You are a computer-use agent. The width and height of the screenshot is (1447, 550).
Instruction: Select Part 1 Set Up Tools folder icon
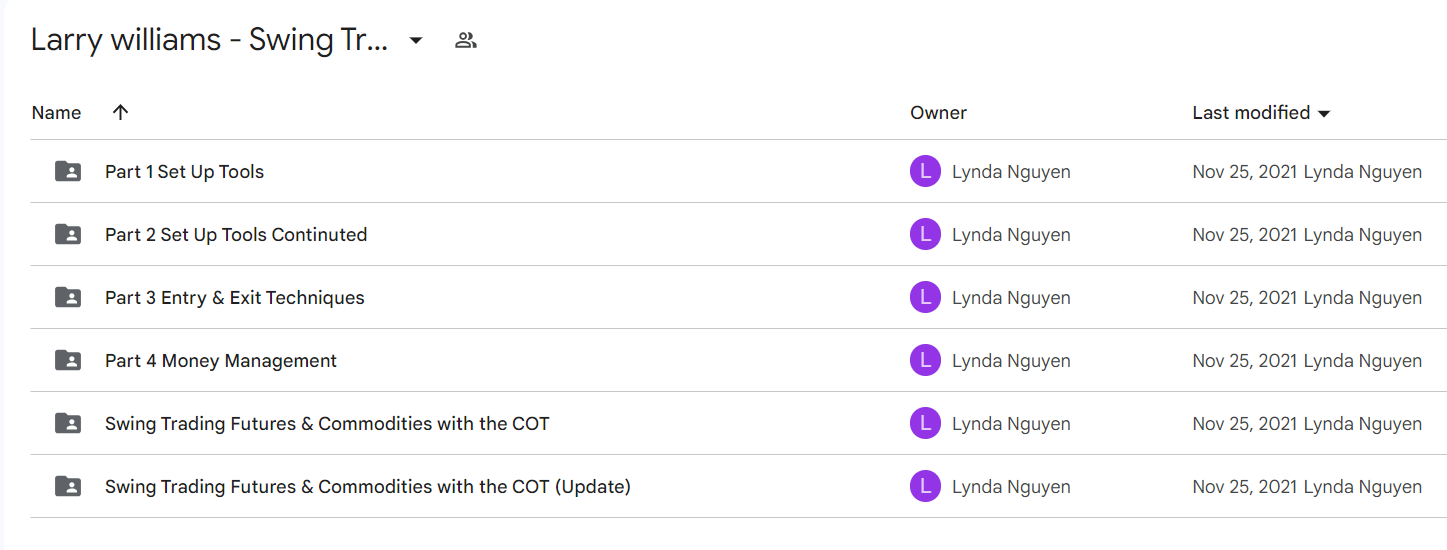pos(68,171)
